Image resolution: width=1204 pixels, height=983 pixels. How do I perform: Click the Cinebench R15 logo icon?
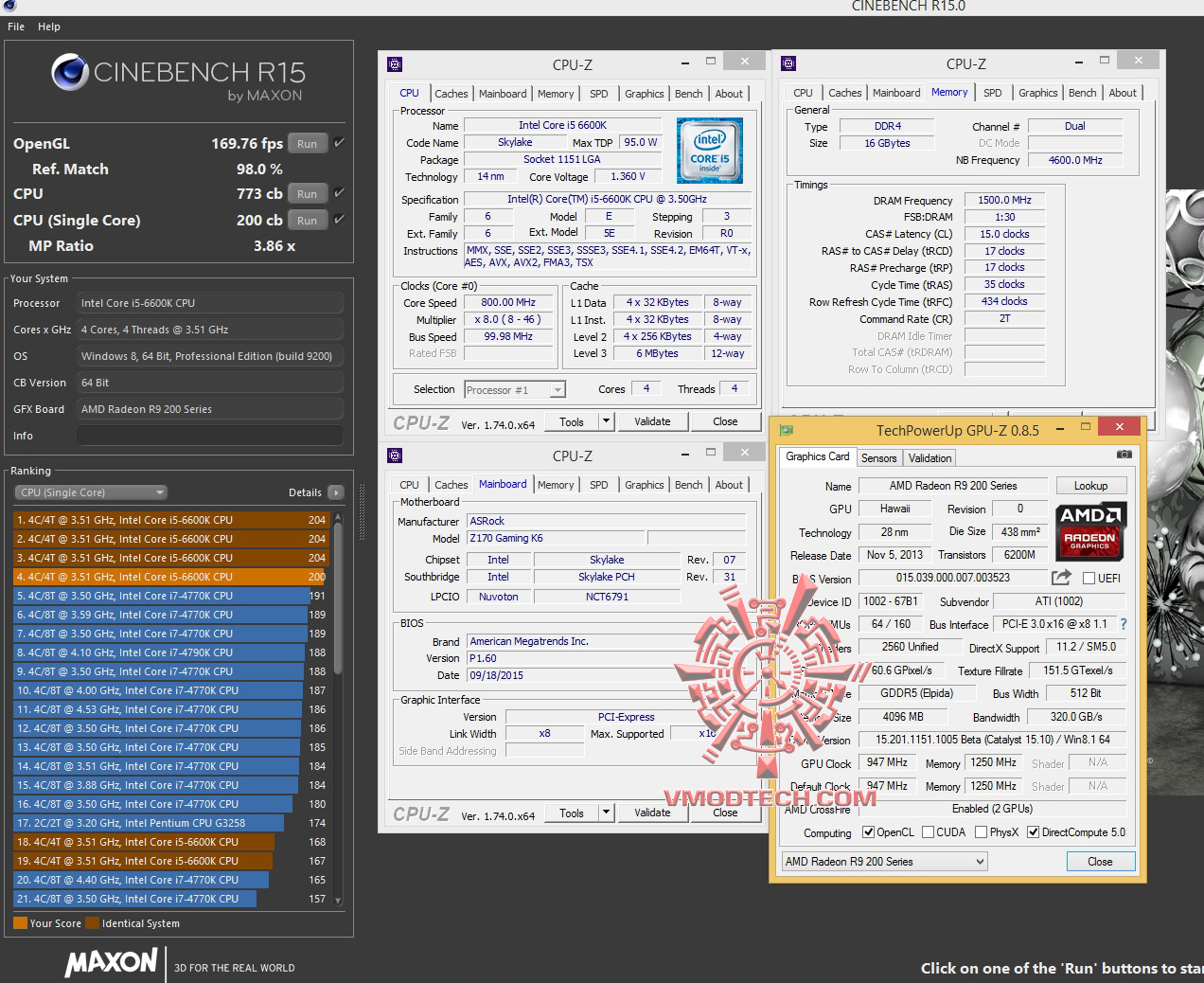pos(69,74)
